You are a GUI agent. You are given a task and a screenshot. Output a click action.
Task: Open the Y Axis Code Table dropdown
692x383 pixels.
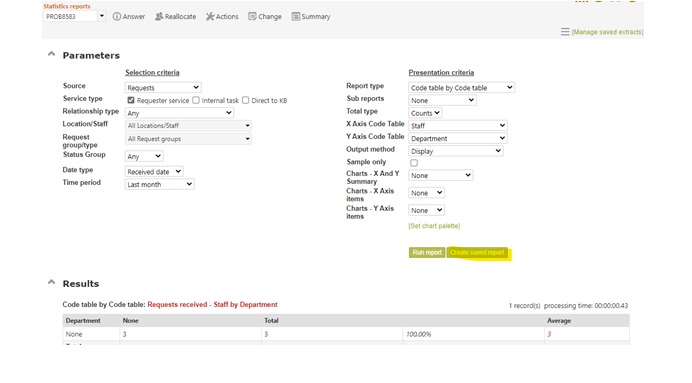[458, 139]
